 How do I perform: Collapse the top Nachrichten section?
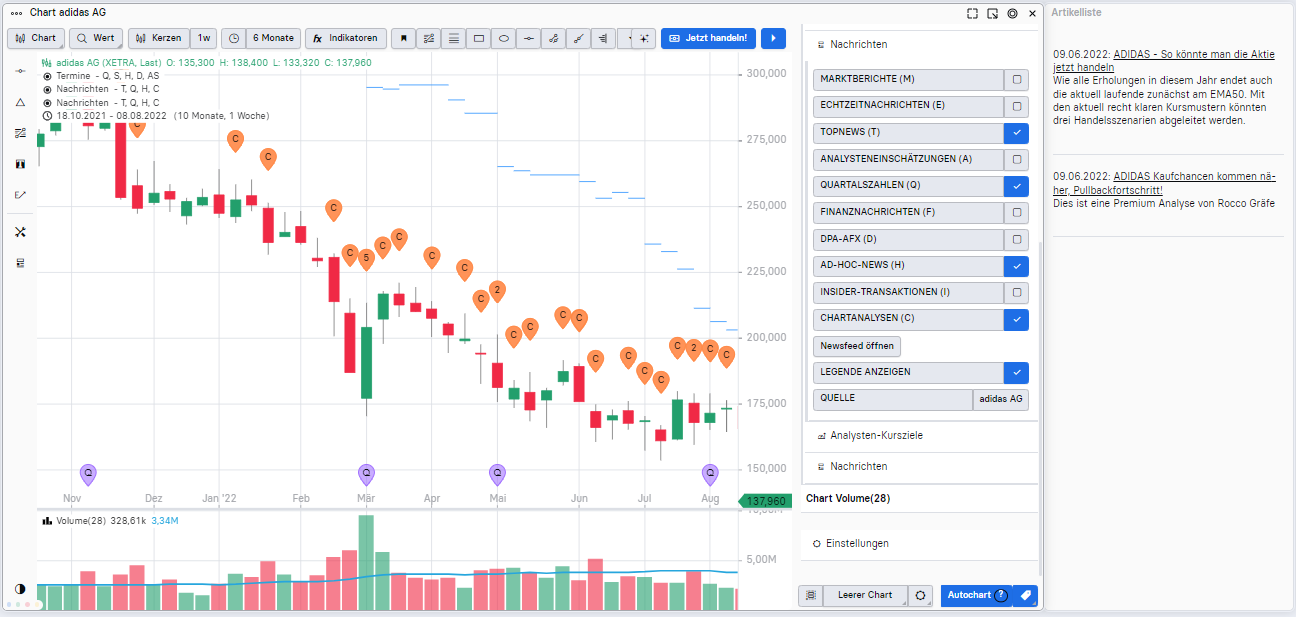[920, 44]
